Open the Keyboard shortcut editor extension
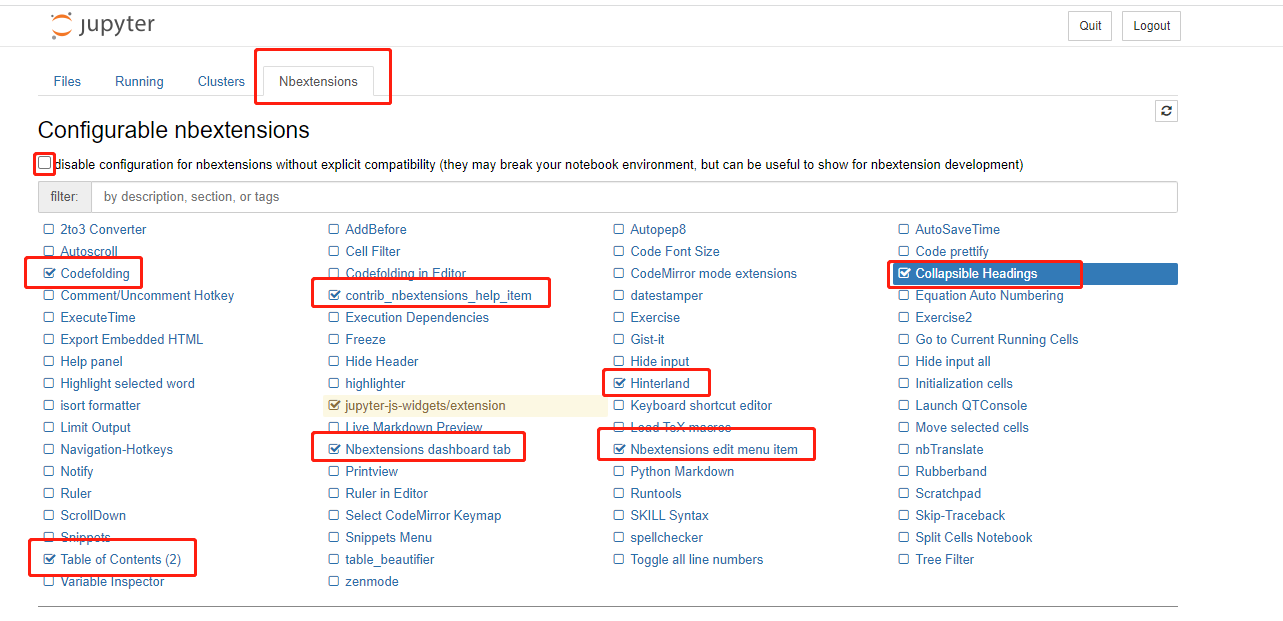Image resolution: width=1283 pixels, height=621 pixels. (701, 405)
